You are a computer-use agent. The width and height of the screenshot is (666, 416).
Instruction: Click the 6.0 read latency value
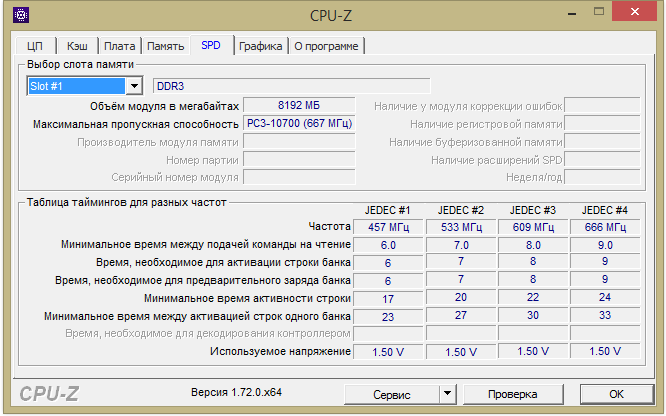[x=388, y=245]
